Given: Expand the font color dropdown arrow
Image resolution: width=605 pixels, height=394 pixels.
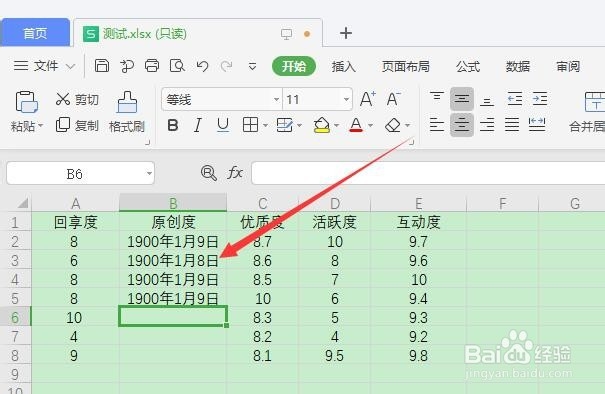Looking at the screenshot, I should pos(370,125).
